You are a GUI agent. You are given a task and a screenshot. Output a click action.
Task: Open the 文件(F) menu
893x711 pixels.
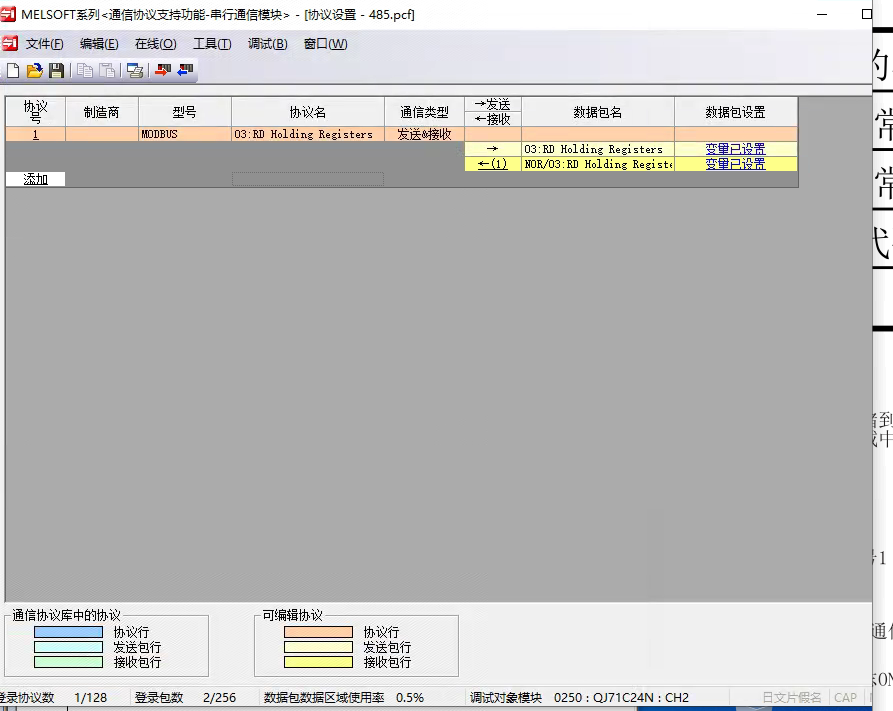click(45, 44)
